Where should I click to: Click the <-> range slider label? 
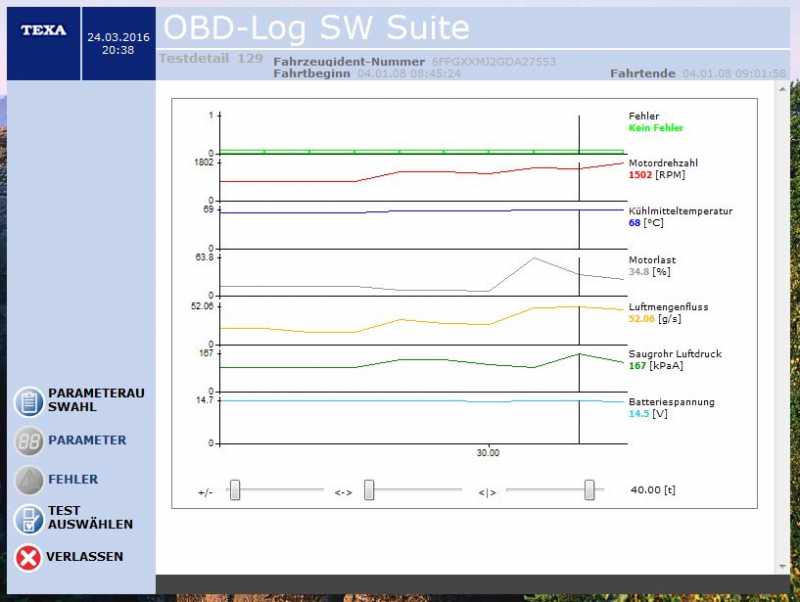click(x=343, y=492)
